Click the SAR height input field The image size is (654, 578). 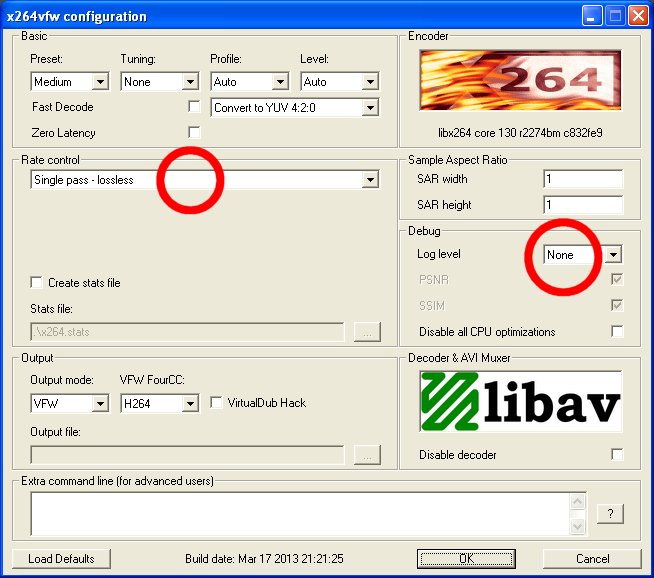(583, 205)
